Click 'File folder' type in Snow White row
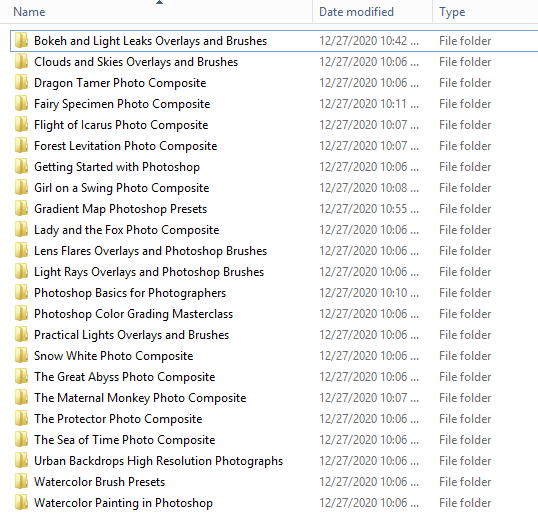This screenshot has width=538, height=526. 465,356
